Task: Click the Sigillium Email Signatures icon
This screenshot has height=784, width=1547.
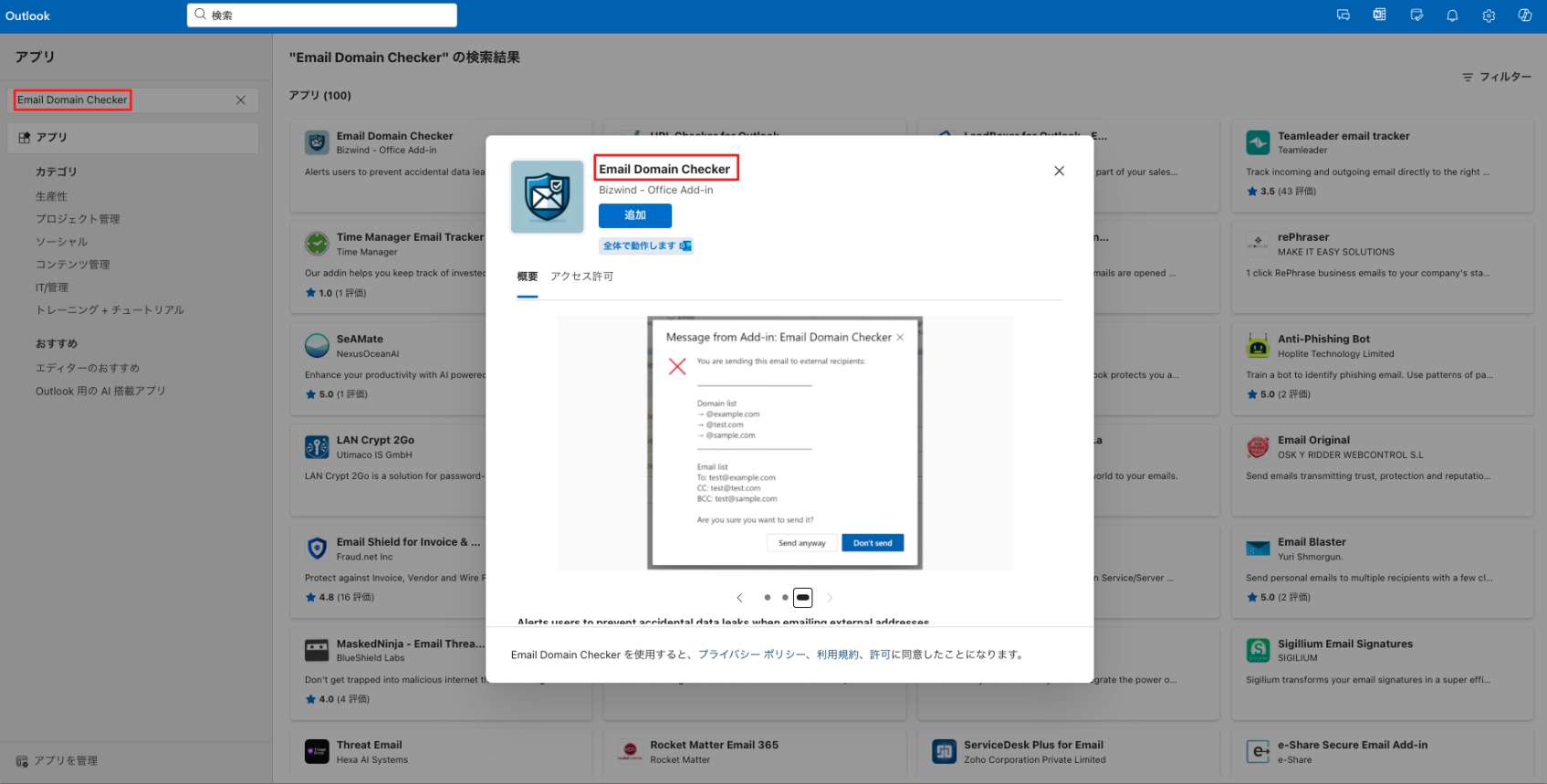Action: pyautogui.click(x=1258, y=650)
